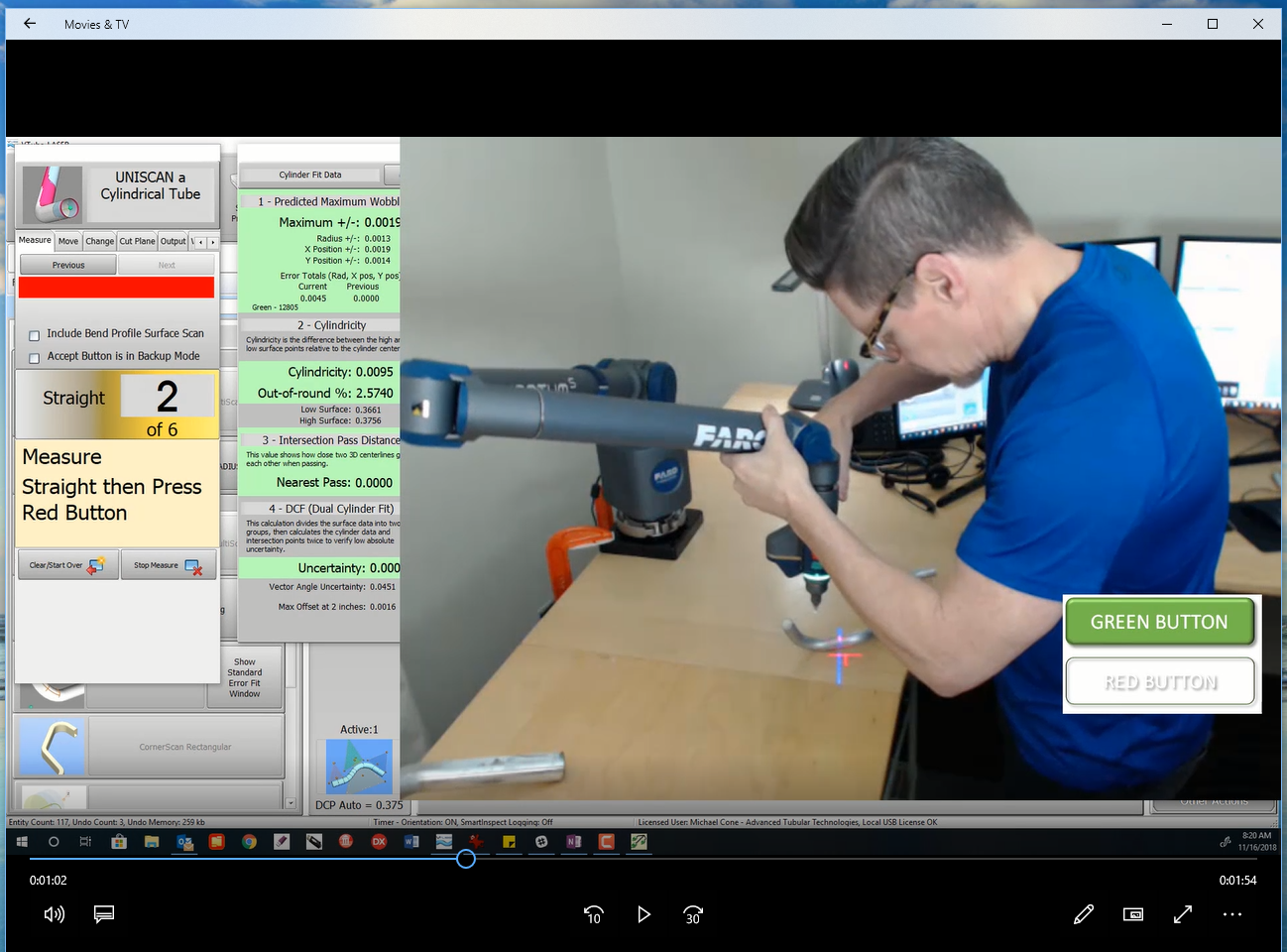The image size is (1287, 952).
Task: Go back using the back arrow
Action: 30,24
